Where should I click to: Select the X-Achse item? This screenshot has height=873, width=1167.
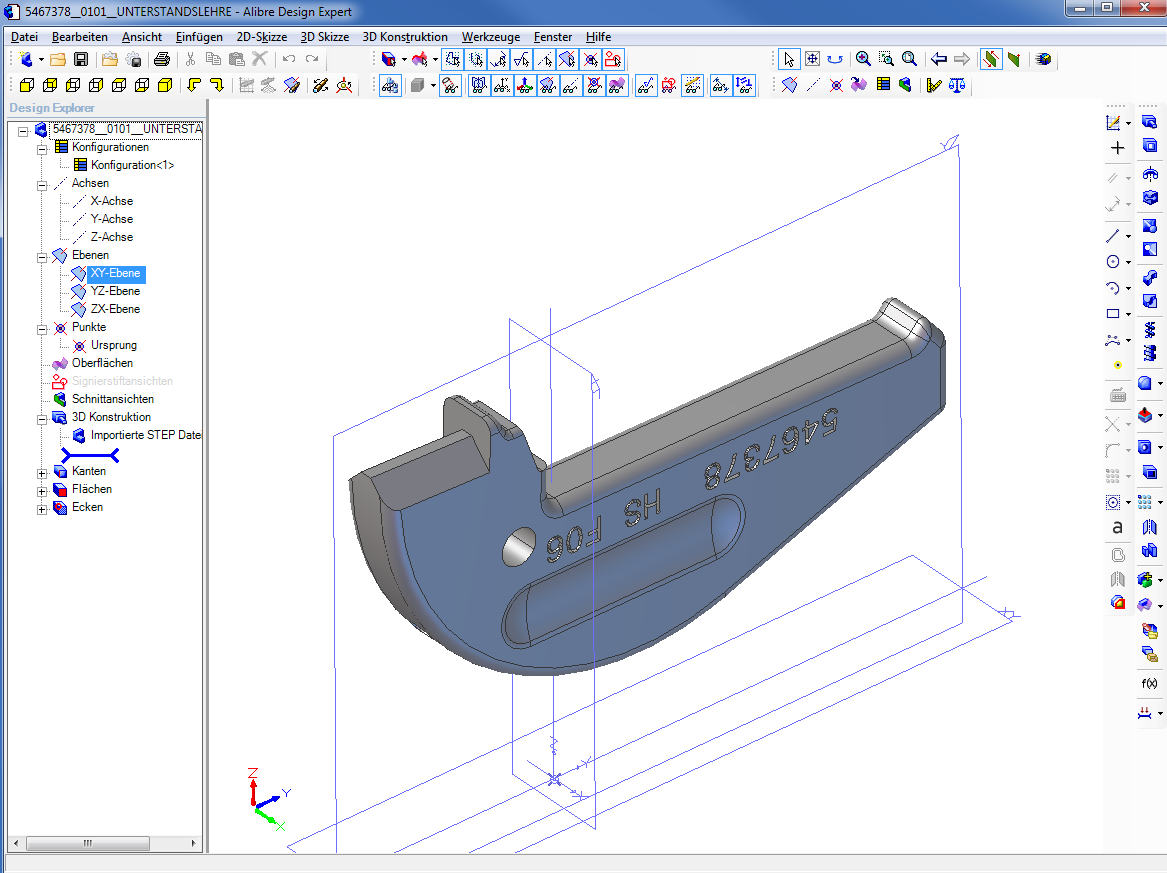[112, 201]
